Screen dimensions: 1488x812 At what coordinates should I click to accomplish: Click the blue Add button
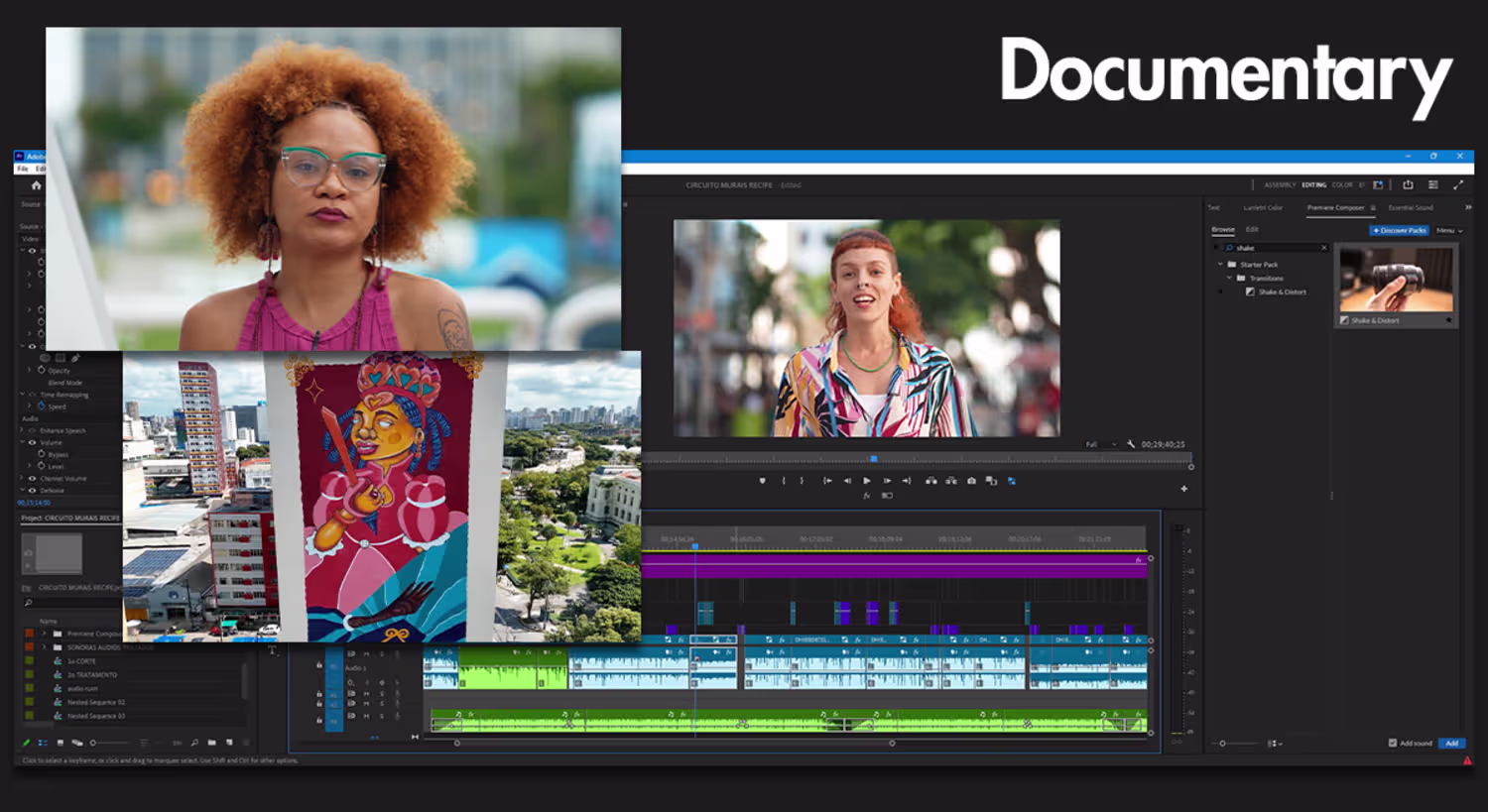pyautogui.click(x=1452, y=743)
